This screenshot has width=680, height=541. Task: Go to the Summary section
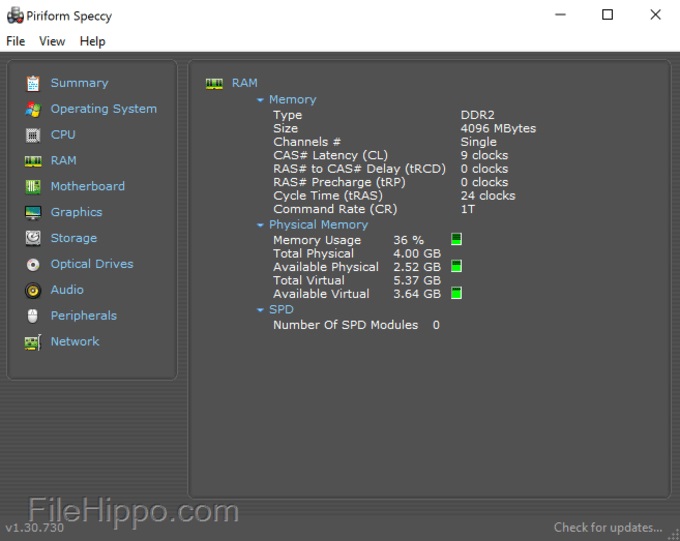point(79,83)
